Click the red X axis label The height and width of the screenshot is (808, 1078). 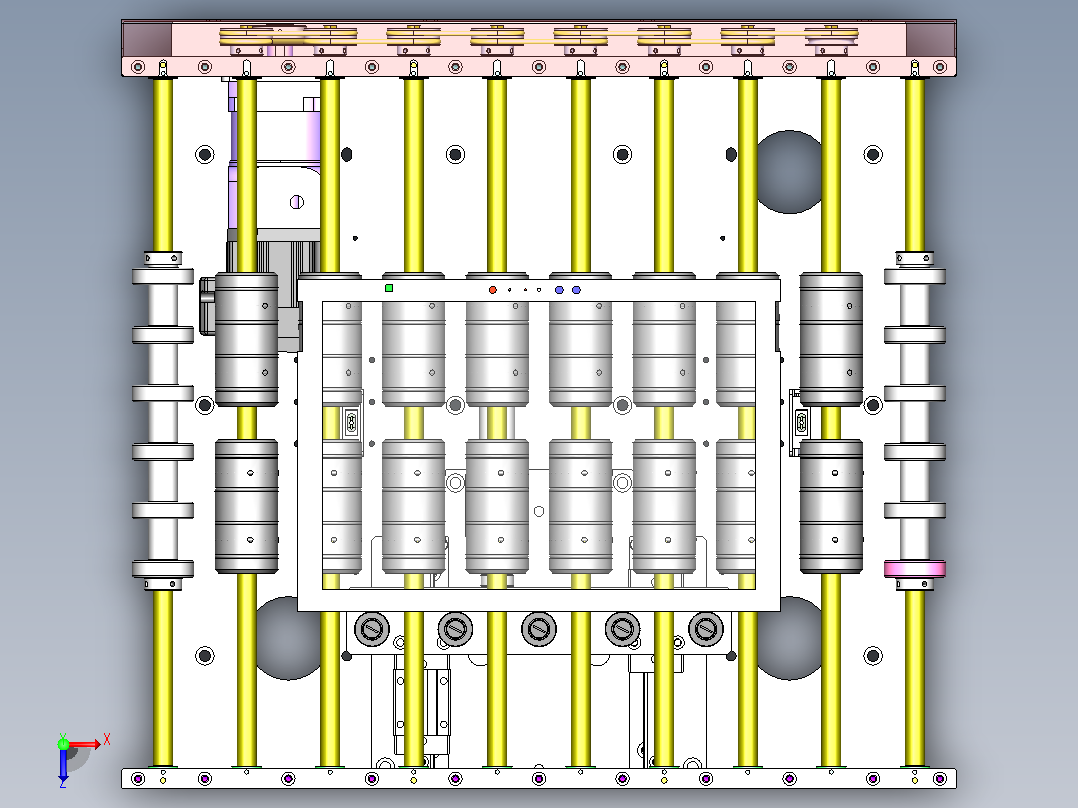tap(107, 741)
